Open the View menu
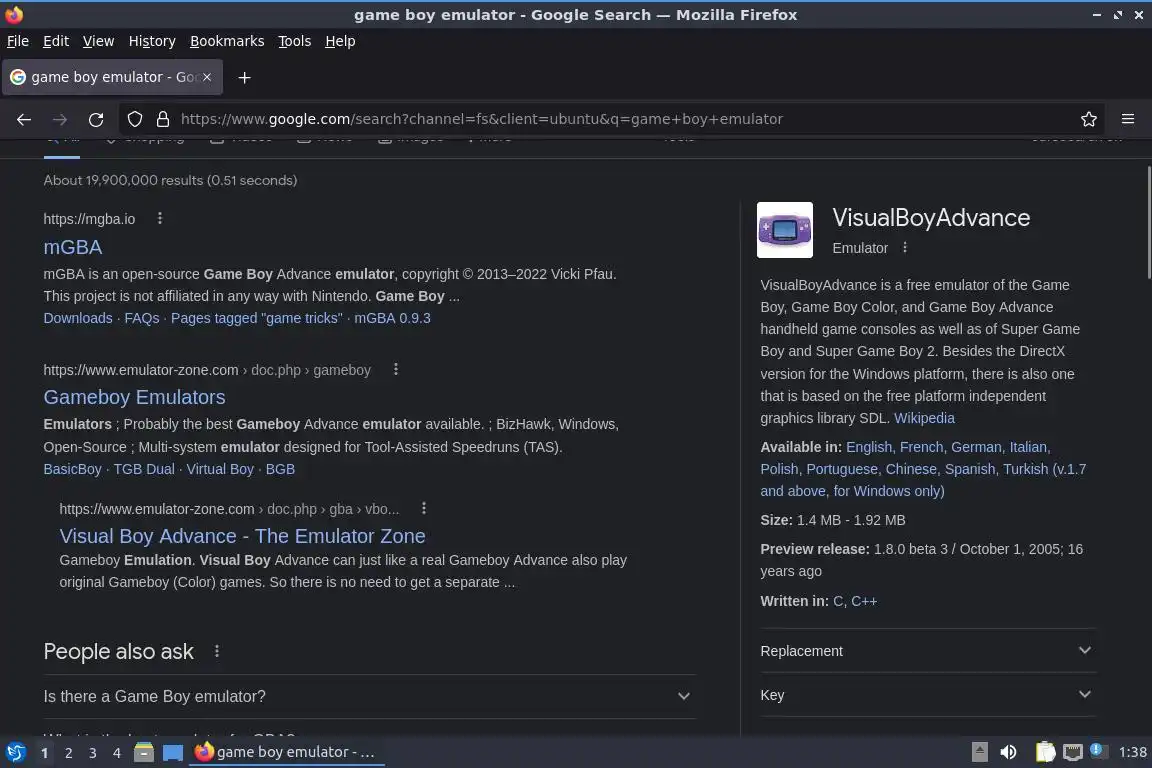 pos(98,41)
